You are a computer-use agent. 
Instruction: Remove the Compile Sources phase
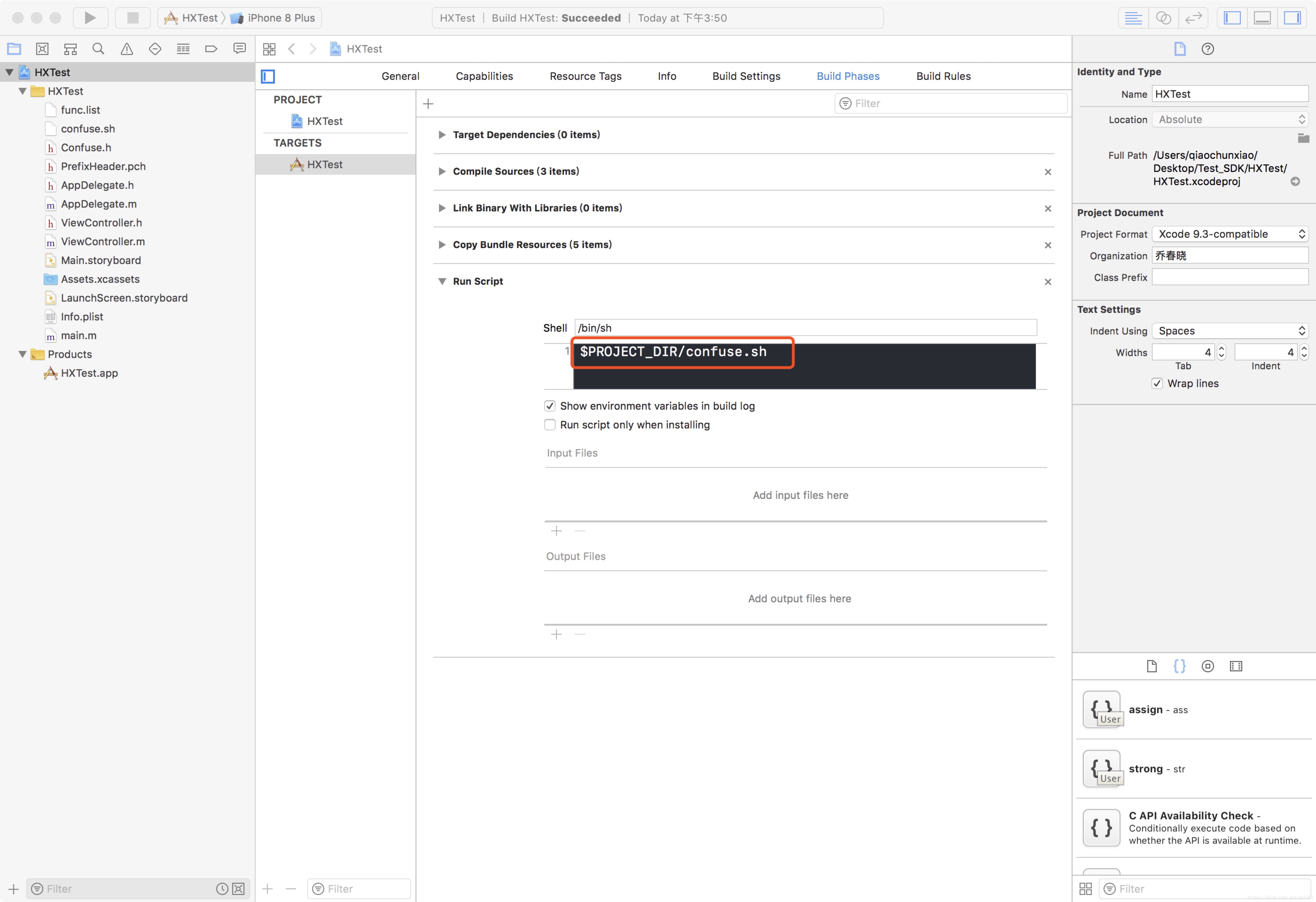tap(1048, 172)
